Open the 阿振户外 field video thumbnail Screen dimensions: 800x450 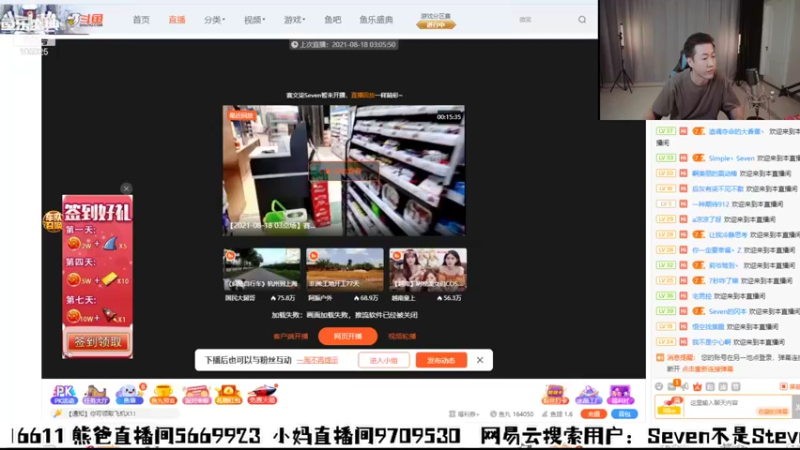click(x=345, y=269)
